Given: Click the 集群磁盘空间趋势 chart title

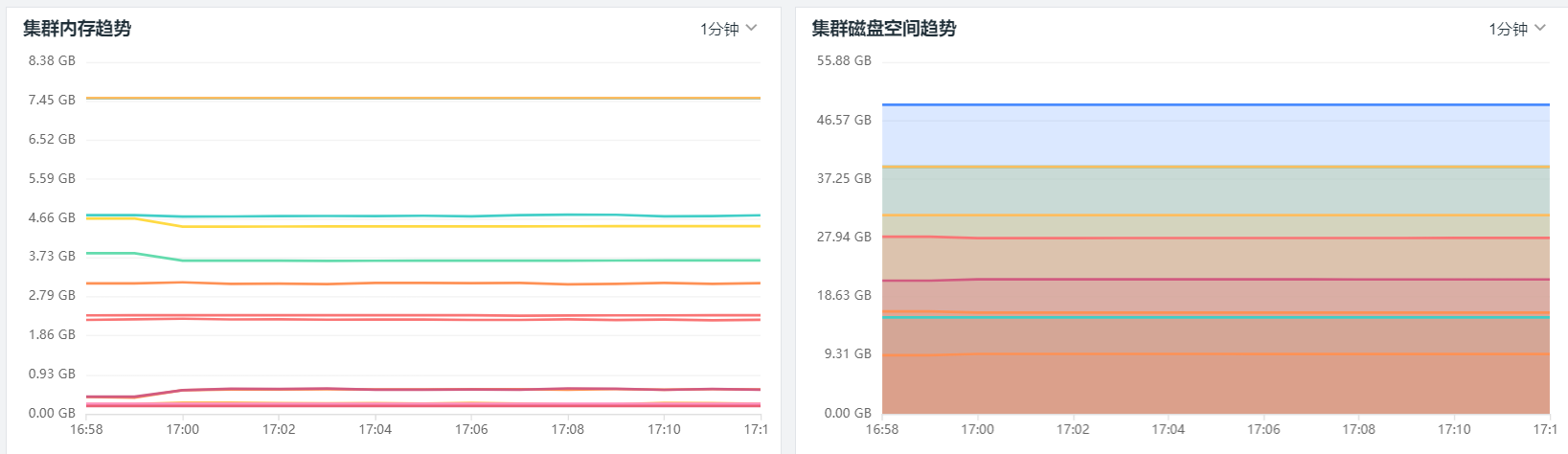Looking at the screenshot, I should pos(883,29).
